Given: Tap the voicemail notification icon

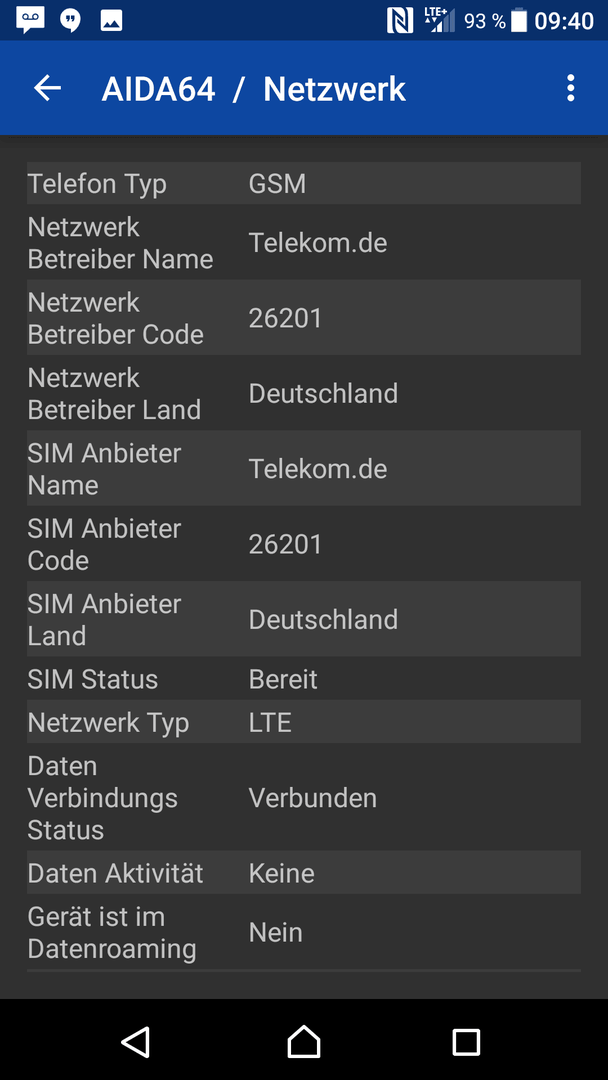Looking at the screenshot, I should (30, 21).
